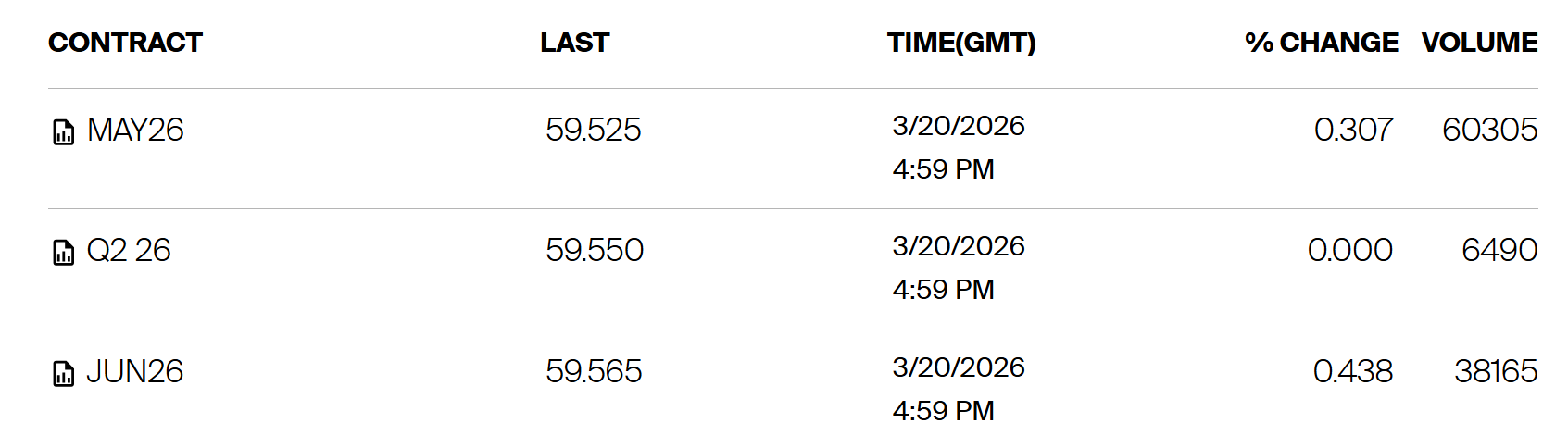Sort by the % CHANGE column header

pos(1321,43)
